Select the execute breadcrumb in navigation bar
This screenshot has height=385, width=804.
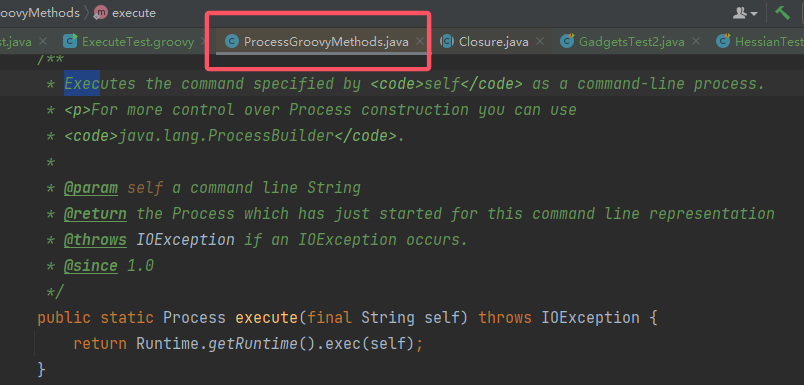click(x=134, y=13)
